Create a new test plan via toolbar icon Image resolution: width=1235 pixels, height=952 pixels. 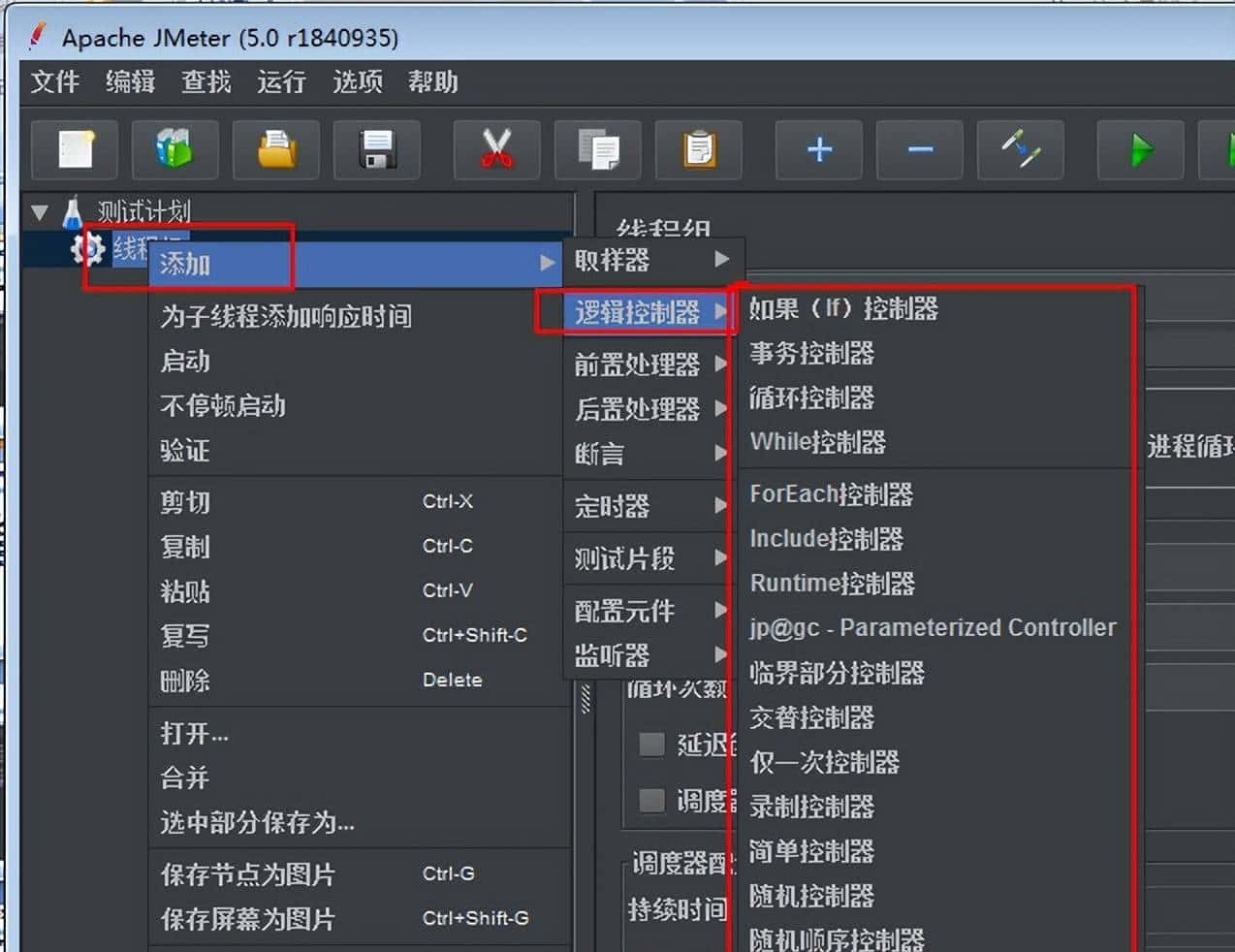pyautogui.click(x=75, y=150)
